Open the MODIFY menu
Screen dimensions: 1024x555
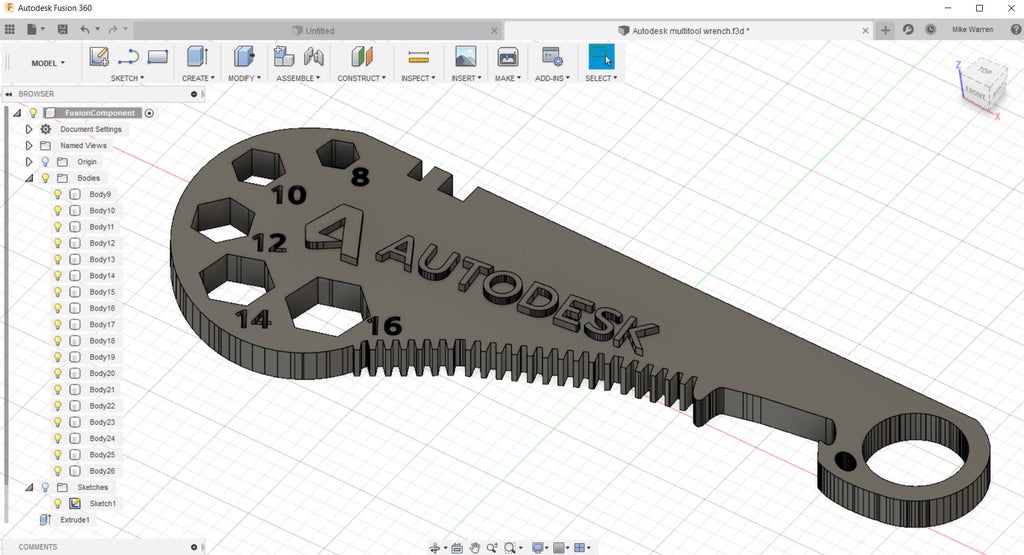[244, 78]
